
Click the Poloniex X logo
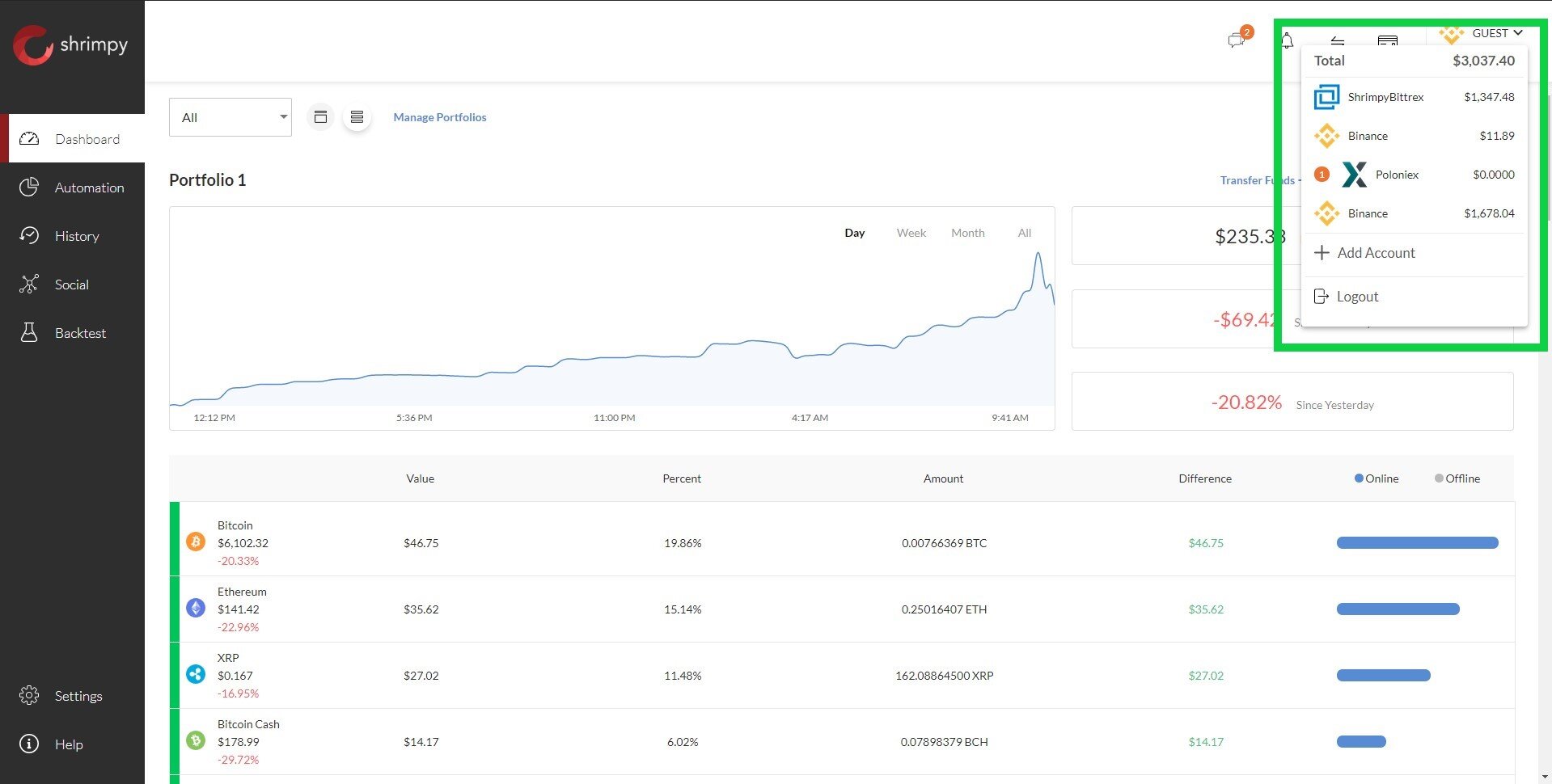click(1355, 175)
